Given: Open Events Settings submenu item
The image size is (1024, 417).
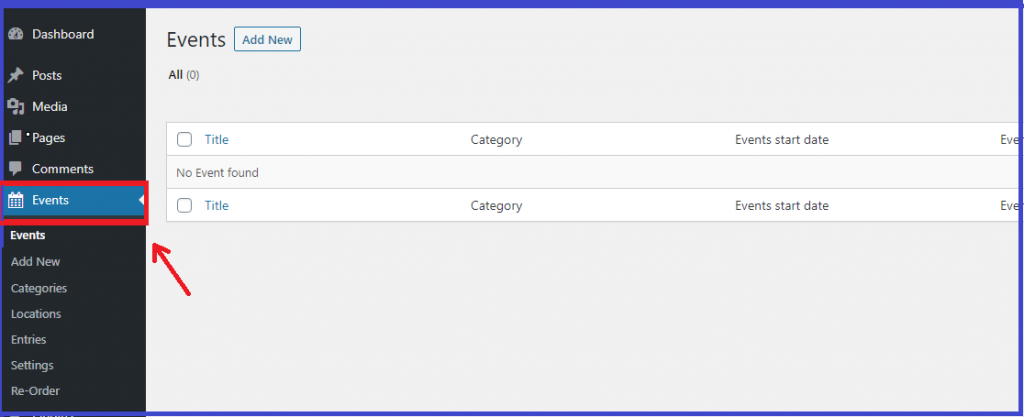Looking at the screenshot, I should point(32,365).
